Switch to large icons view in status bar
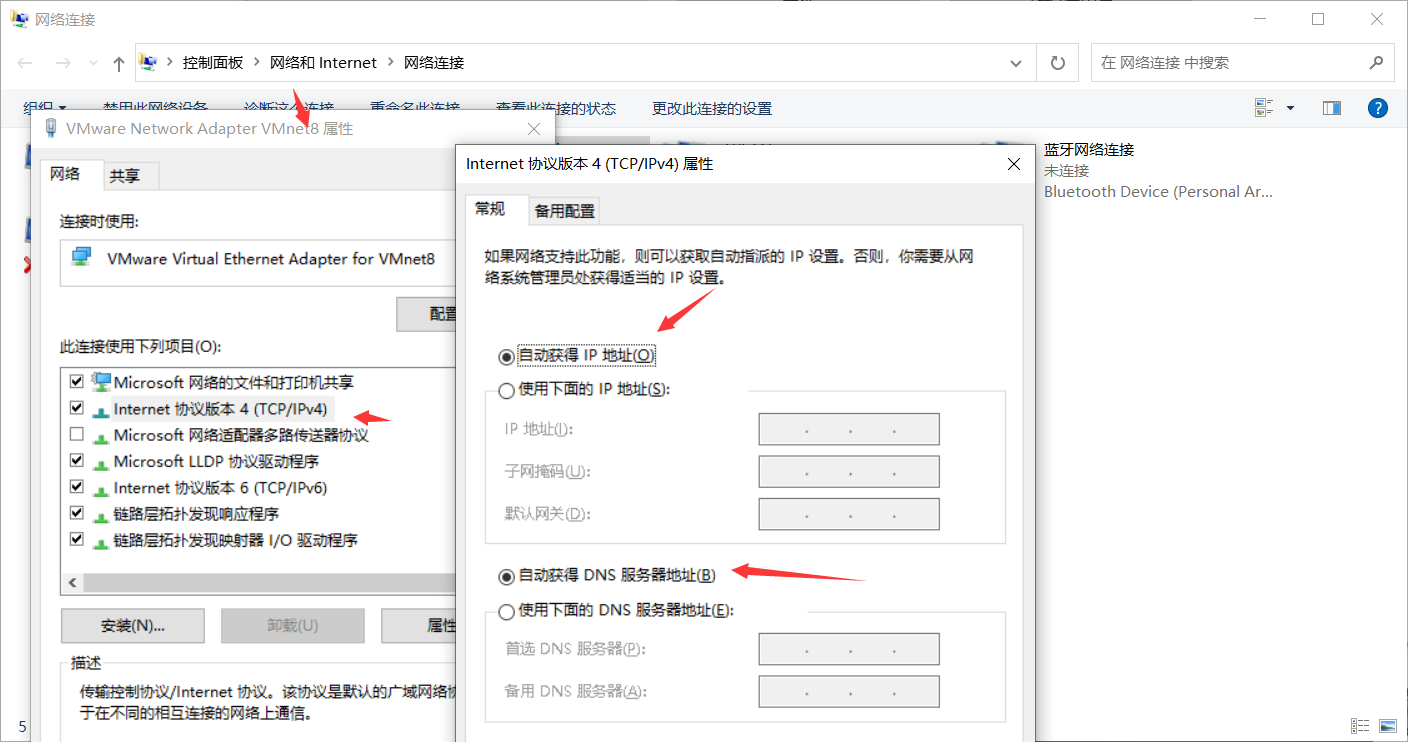This screenshot has width=1408, height=742. click(1387, 725)
